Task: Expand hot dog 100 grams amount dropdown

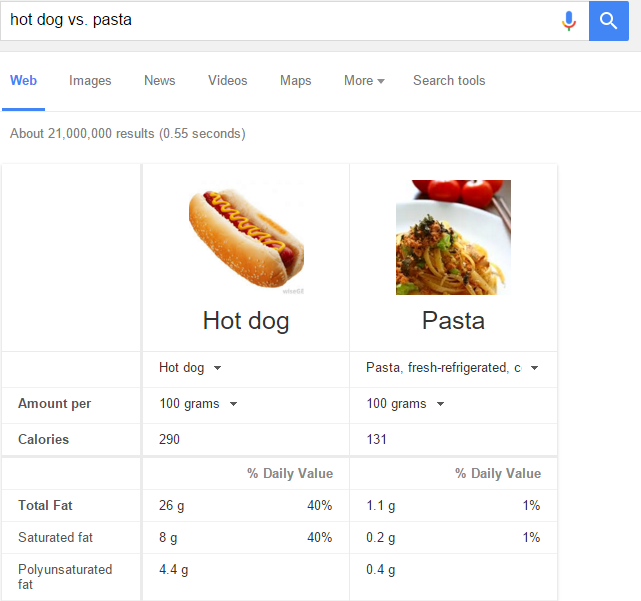Action: tap(198, 404)
